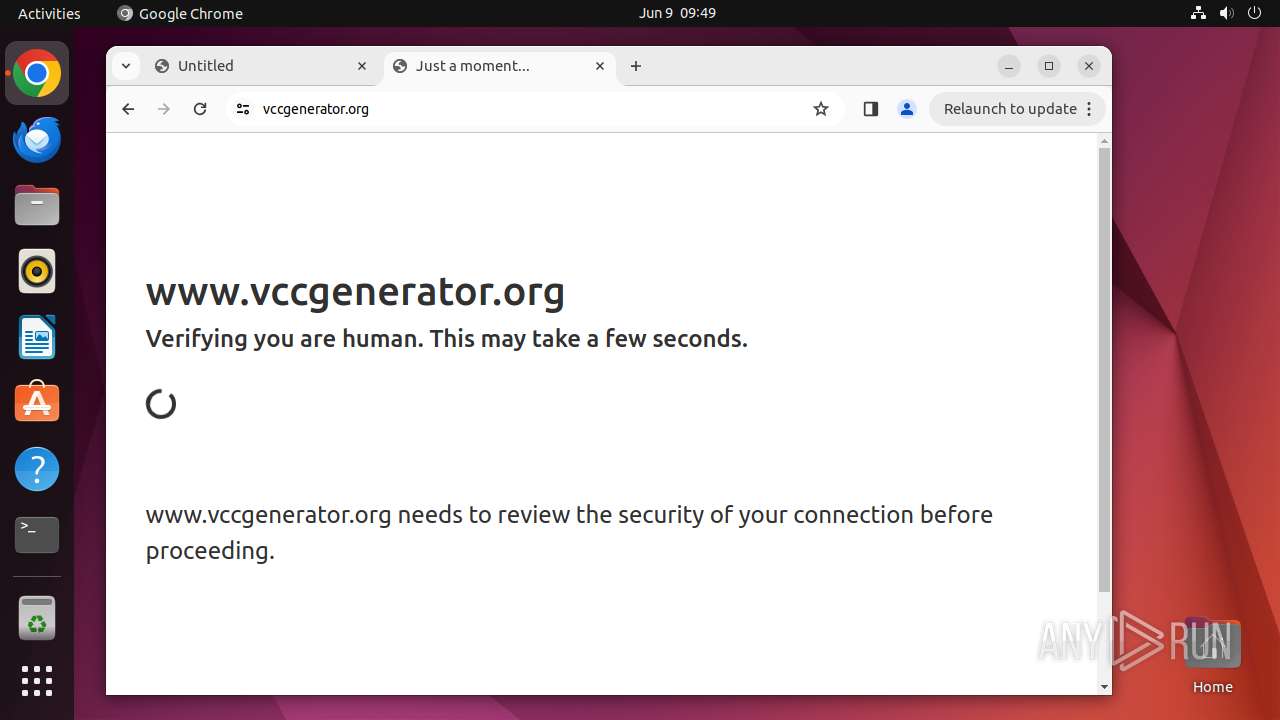Open the Files manager in dock

pyautogui.click(x=37, y=206)
